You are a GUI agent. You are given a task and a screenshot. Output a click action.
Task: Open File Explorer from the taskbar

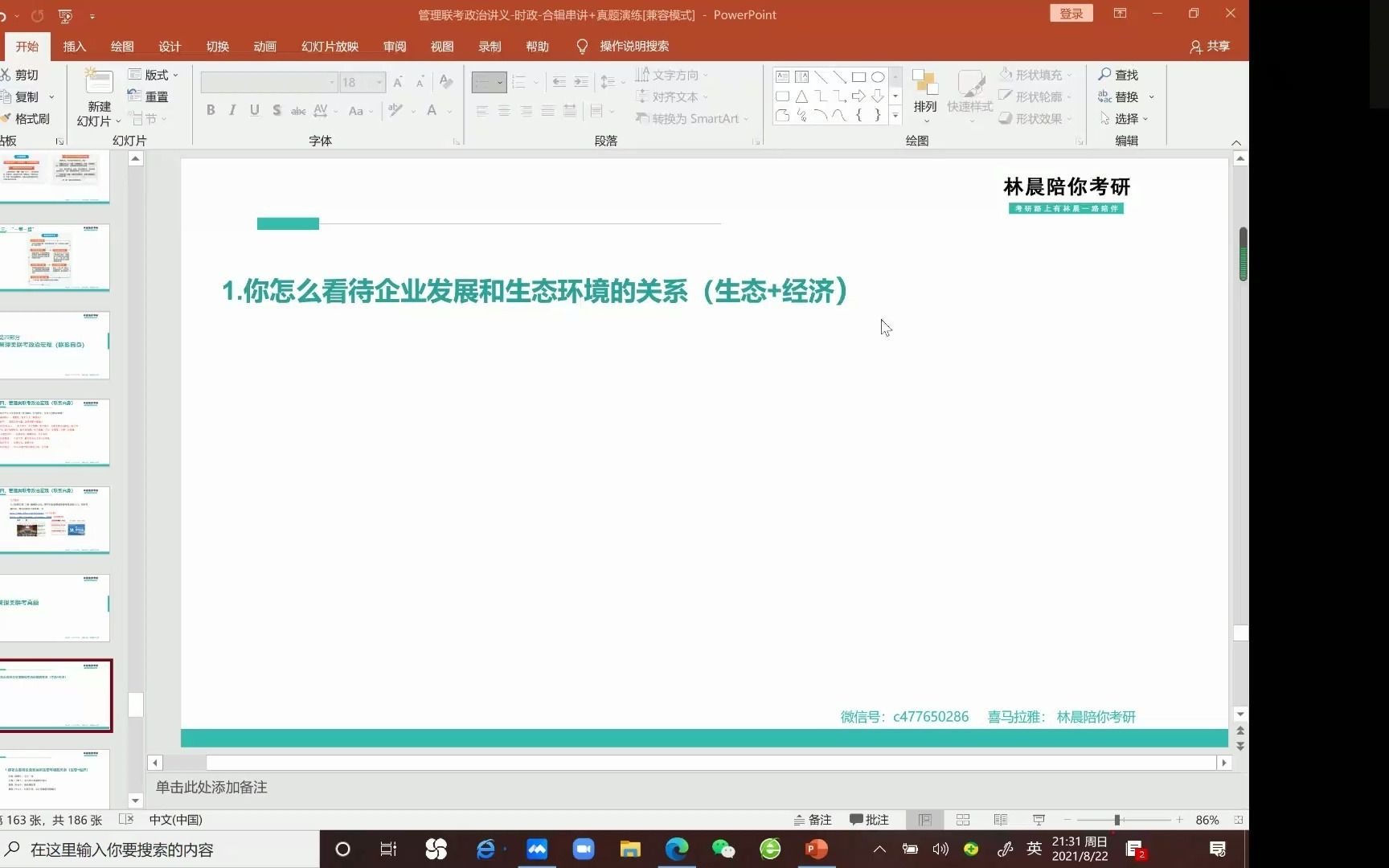click(x=630, y=850)
